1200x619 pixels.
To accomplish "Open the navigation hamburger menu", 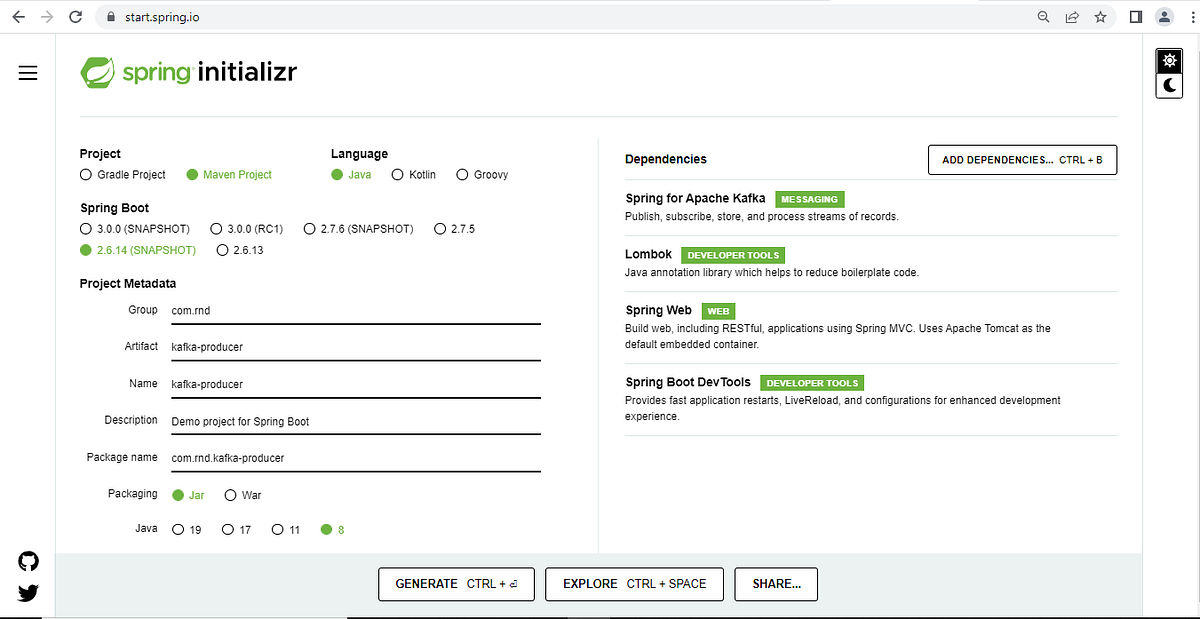I will coord(27,72).
